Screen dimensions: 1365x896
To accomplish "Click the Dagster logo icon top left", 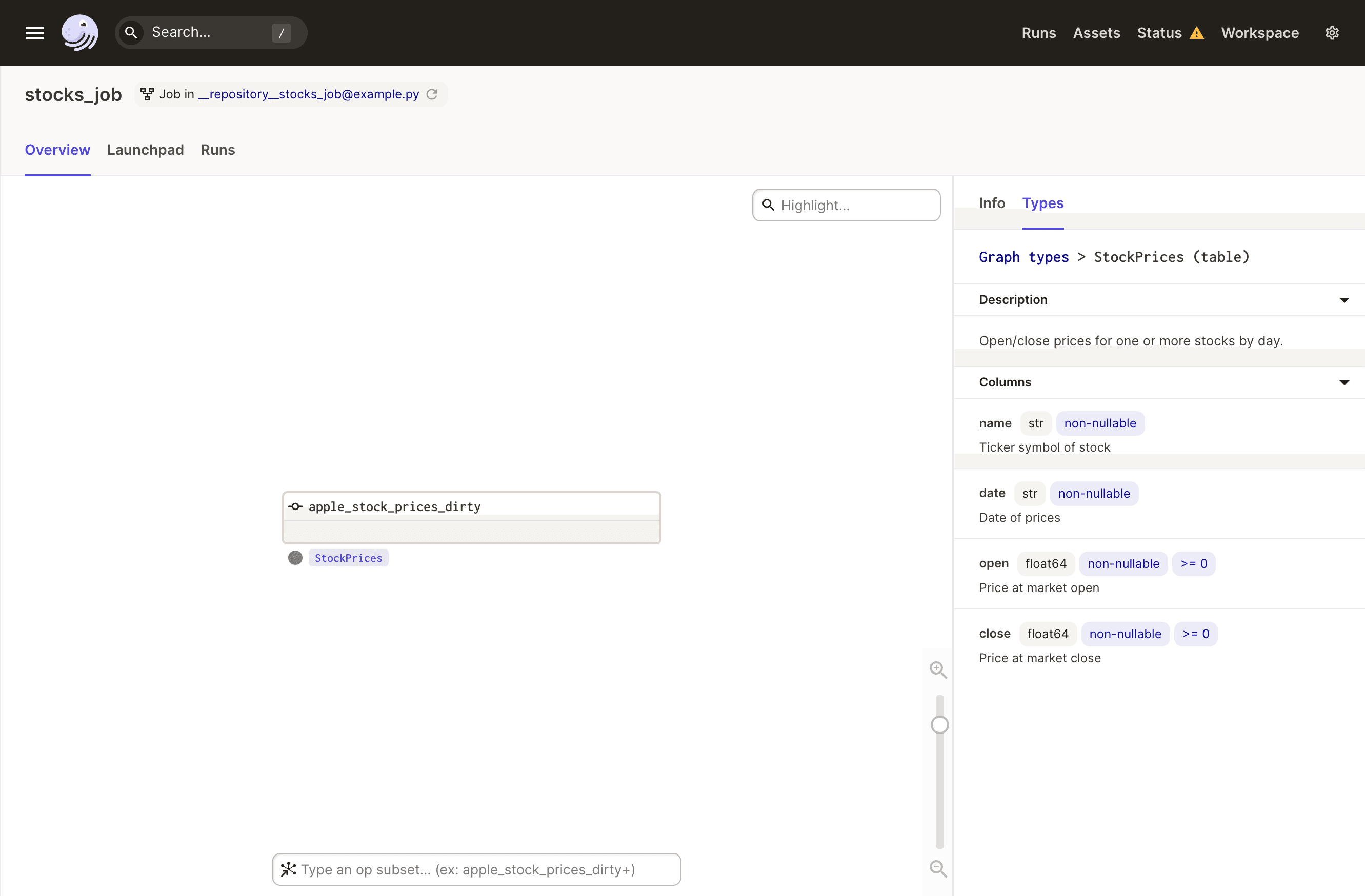I will tap(81, 32).
